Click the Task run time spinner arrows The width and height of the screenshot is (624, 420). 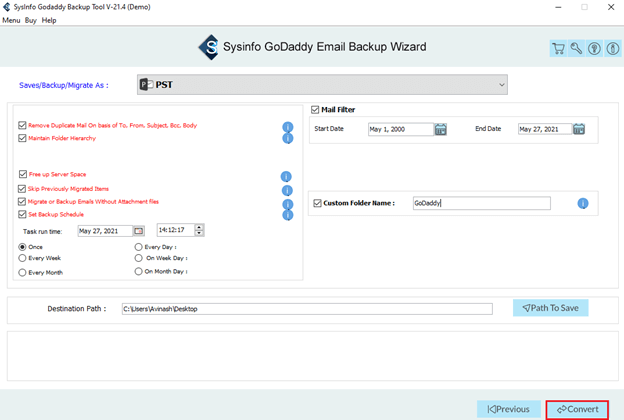(x=200, y=231)
